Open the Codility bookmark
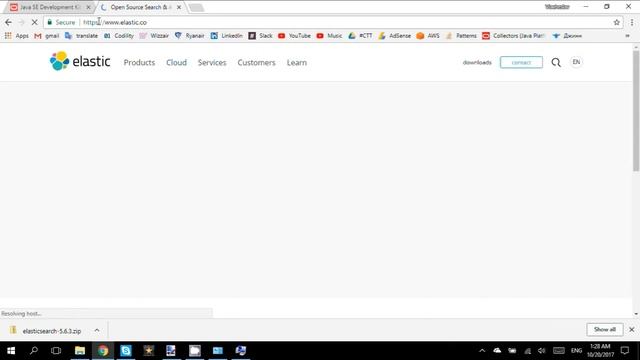640x360 pixels. coord(119,36)
